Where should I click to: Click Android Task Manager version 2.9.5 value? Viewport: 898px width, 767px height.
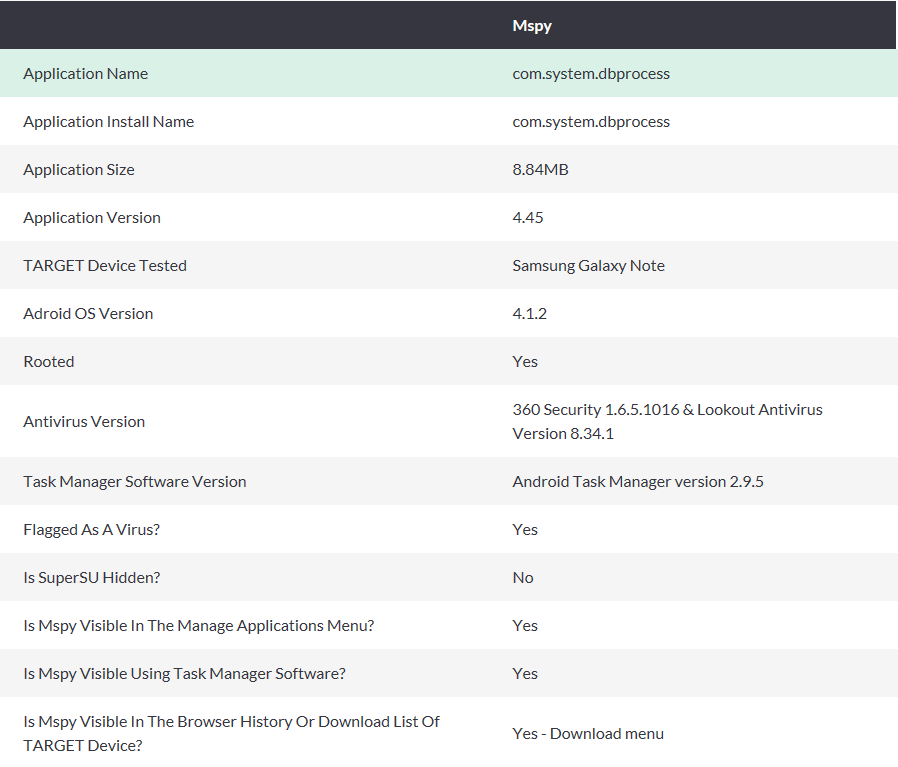(x=637, y=482)
